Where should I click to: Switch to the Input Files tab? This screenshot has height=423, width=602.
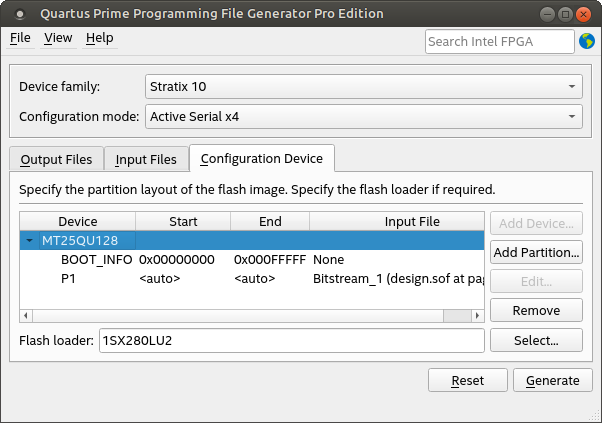pyautogui.click(x=146, y=159)
